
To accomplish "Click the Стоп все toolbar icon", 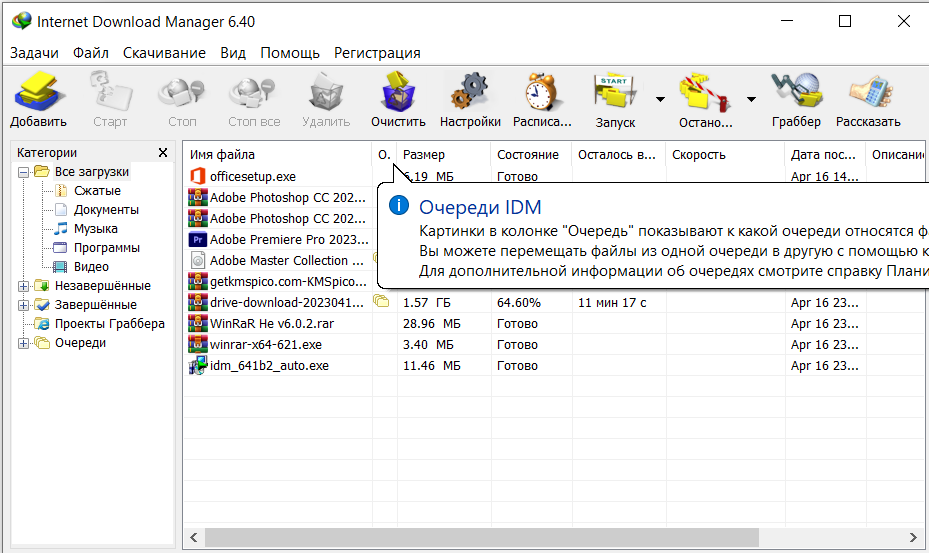I will (x=254, y=92).
